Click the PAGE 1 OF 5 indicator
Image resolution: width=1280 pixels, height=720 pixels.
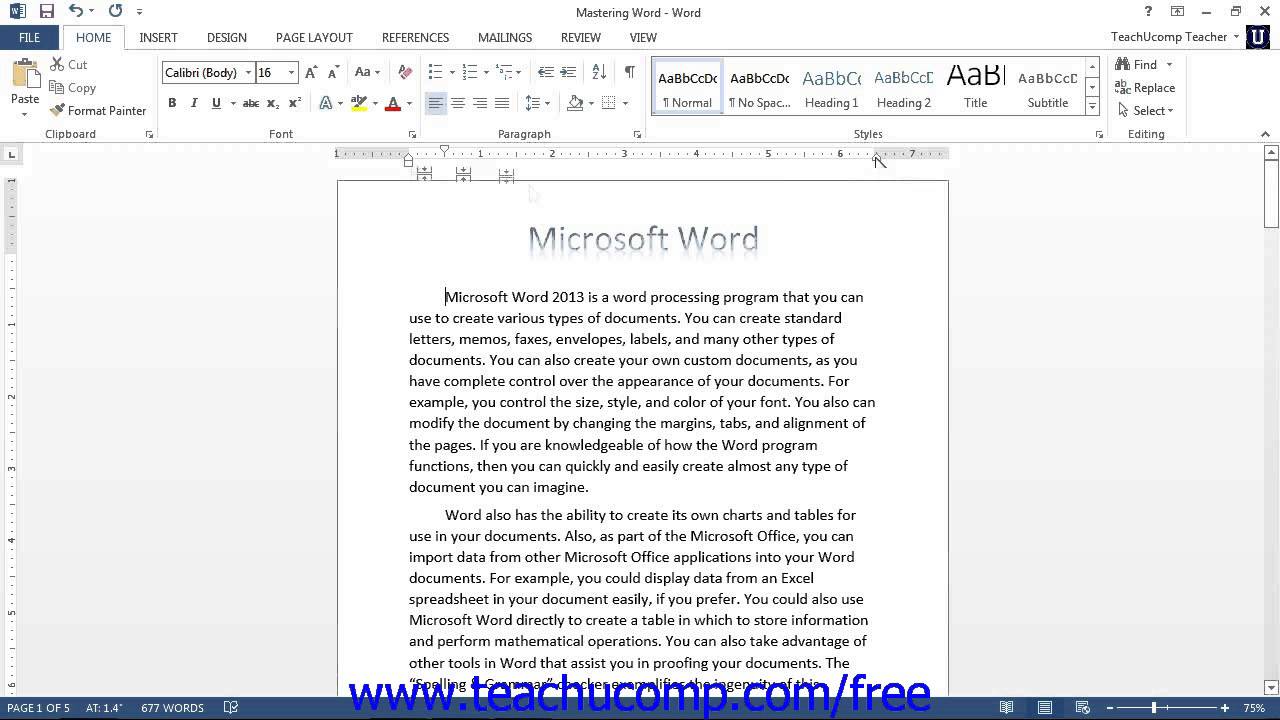38,708
